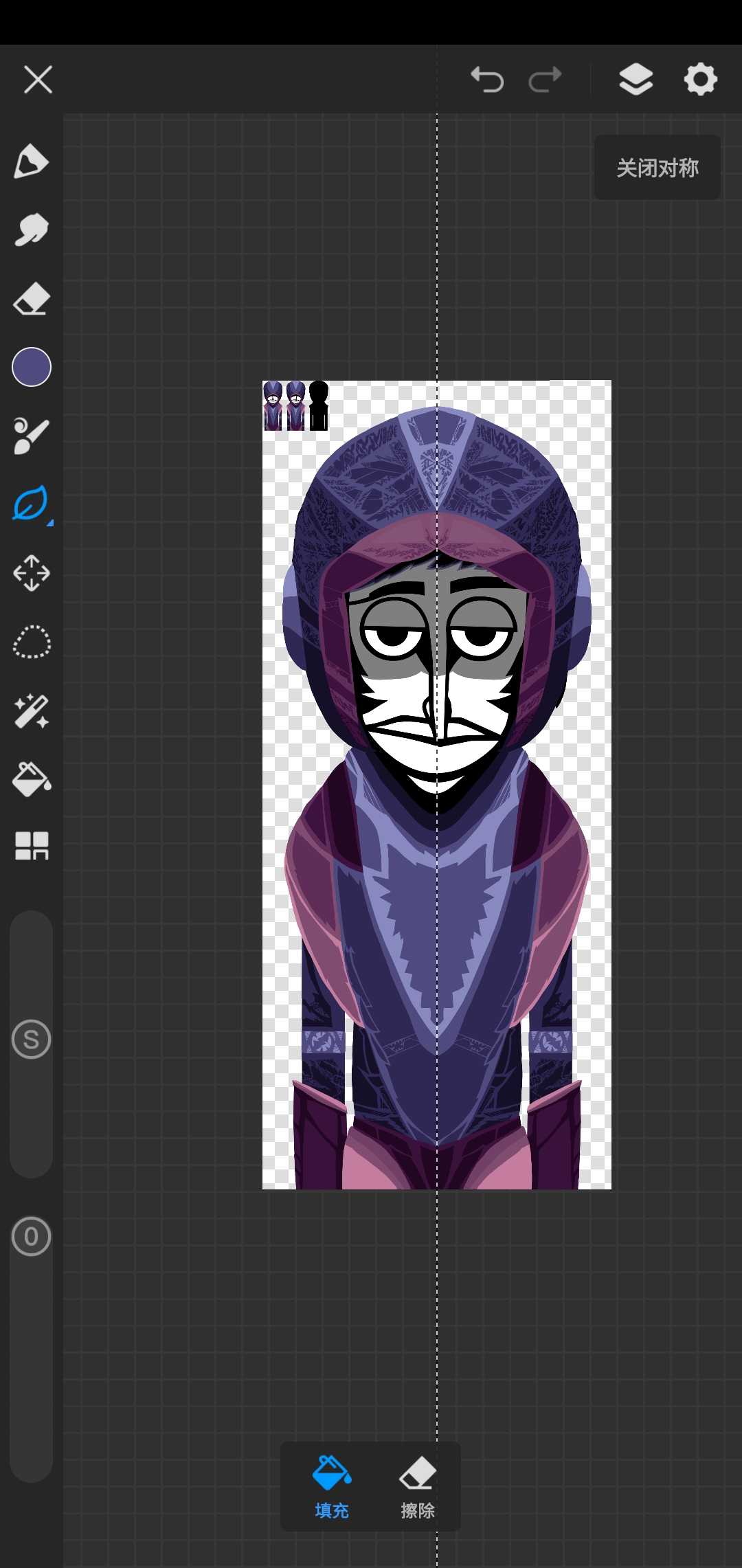Adjust the S size slider
The height and width of the screenshot is (1568, 742).
(32, 1039)
